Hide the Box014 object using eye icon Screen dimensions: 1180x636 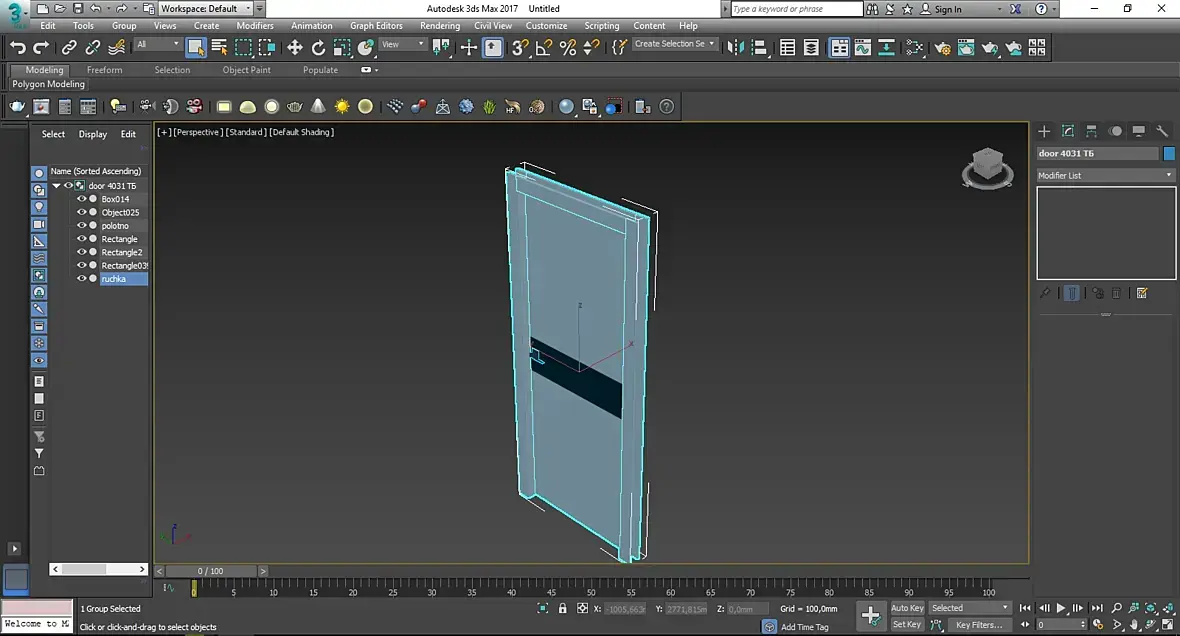pos(82,199)
